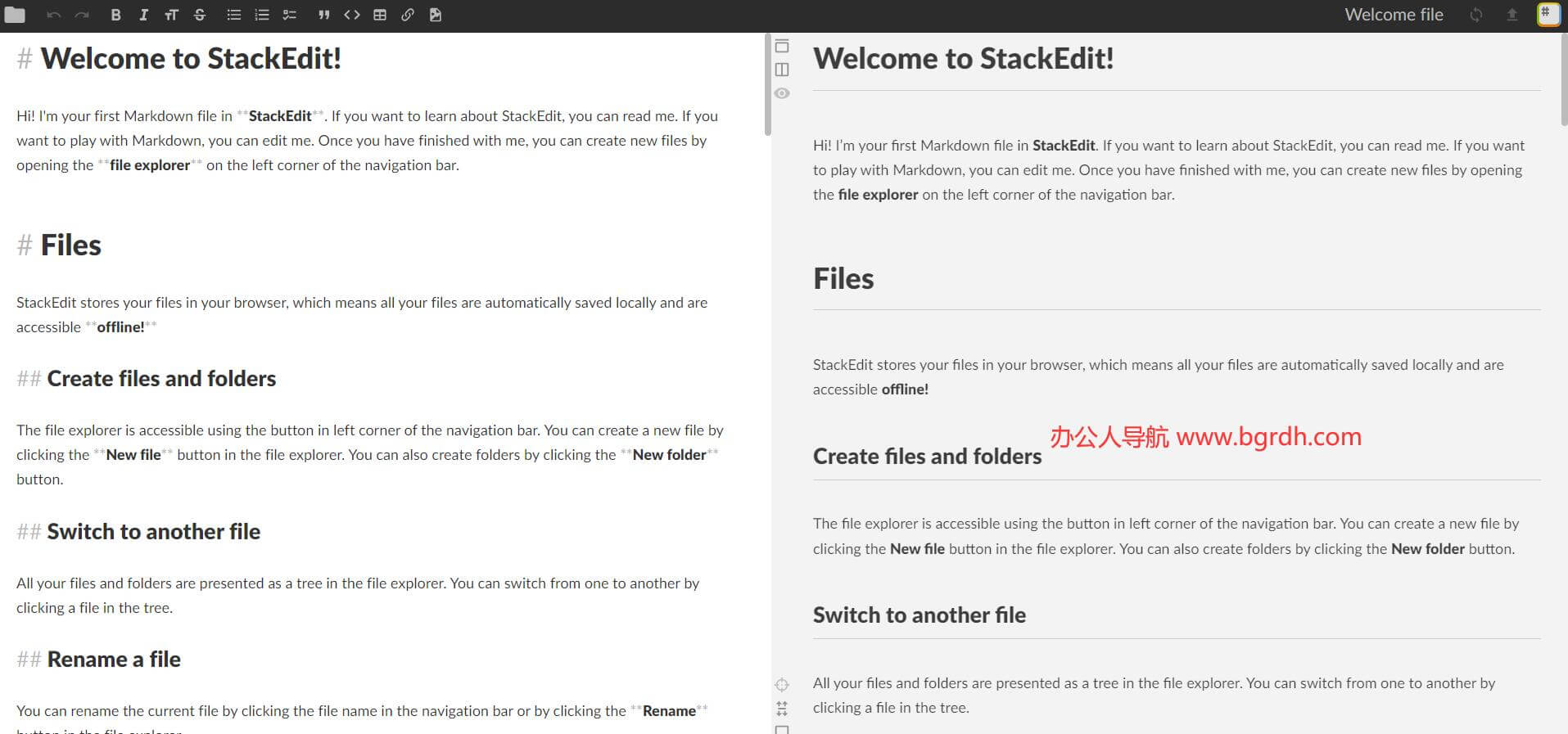Screen dimensions: 1568x734
Task: Insert a blockquote
Action: tap(324, 15)
